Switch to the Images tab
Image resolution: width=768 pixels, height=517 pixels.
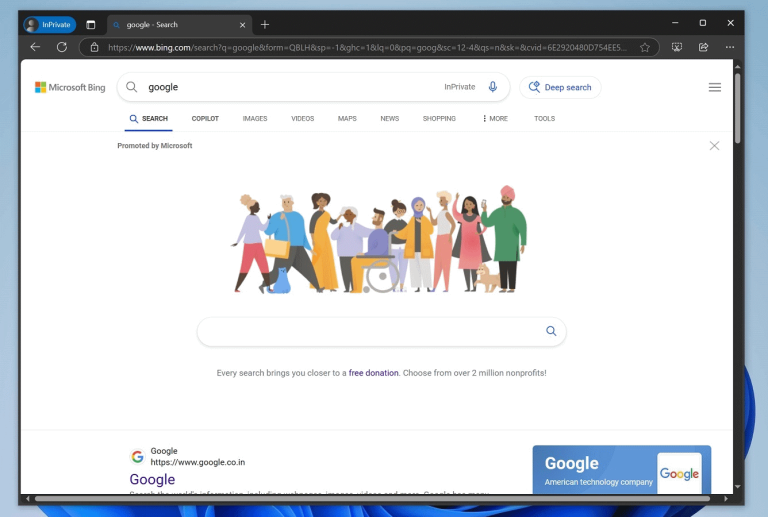click(255, 118)
